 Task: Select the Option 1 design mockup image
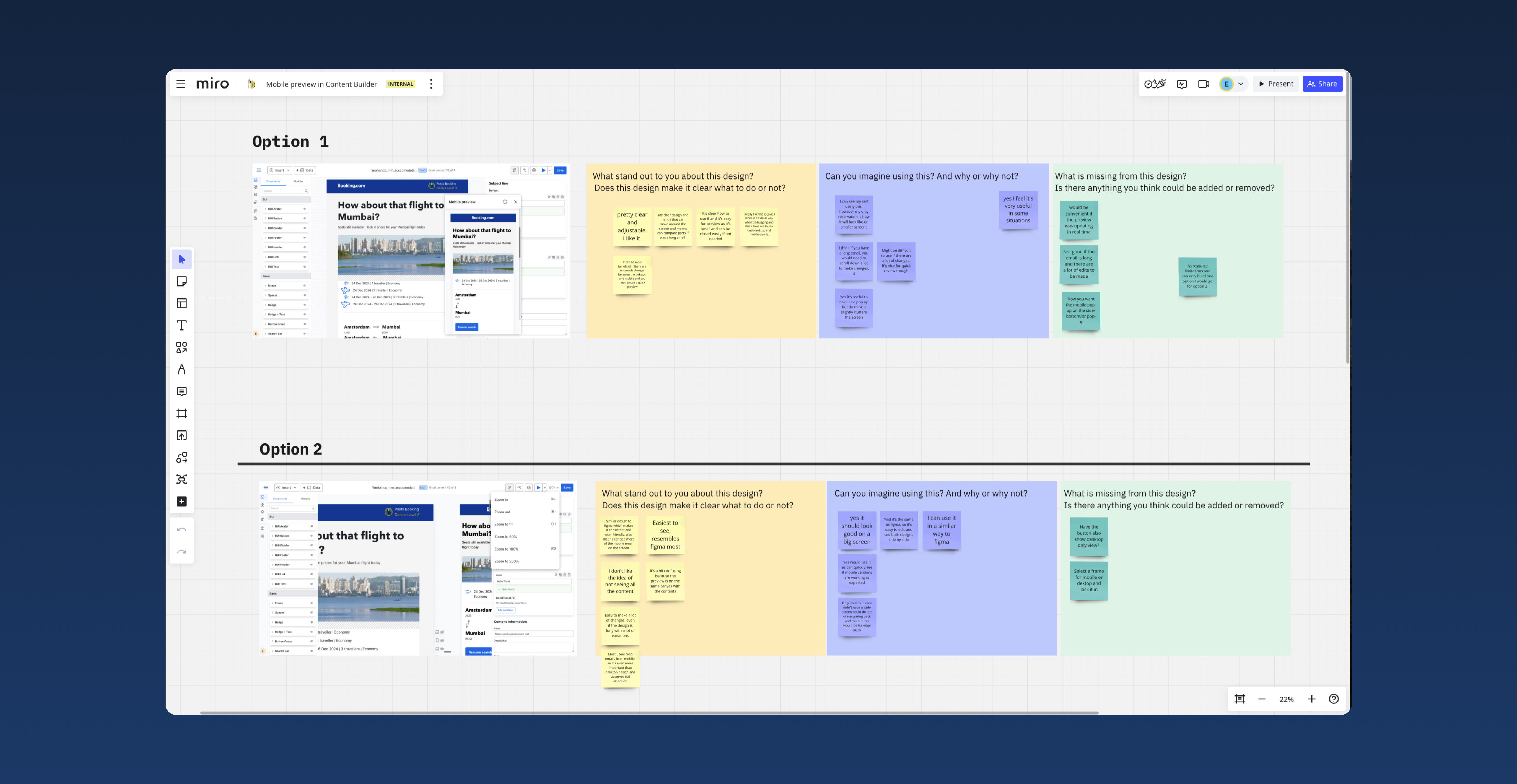coord(411,251)
